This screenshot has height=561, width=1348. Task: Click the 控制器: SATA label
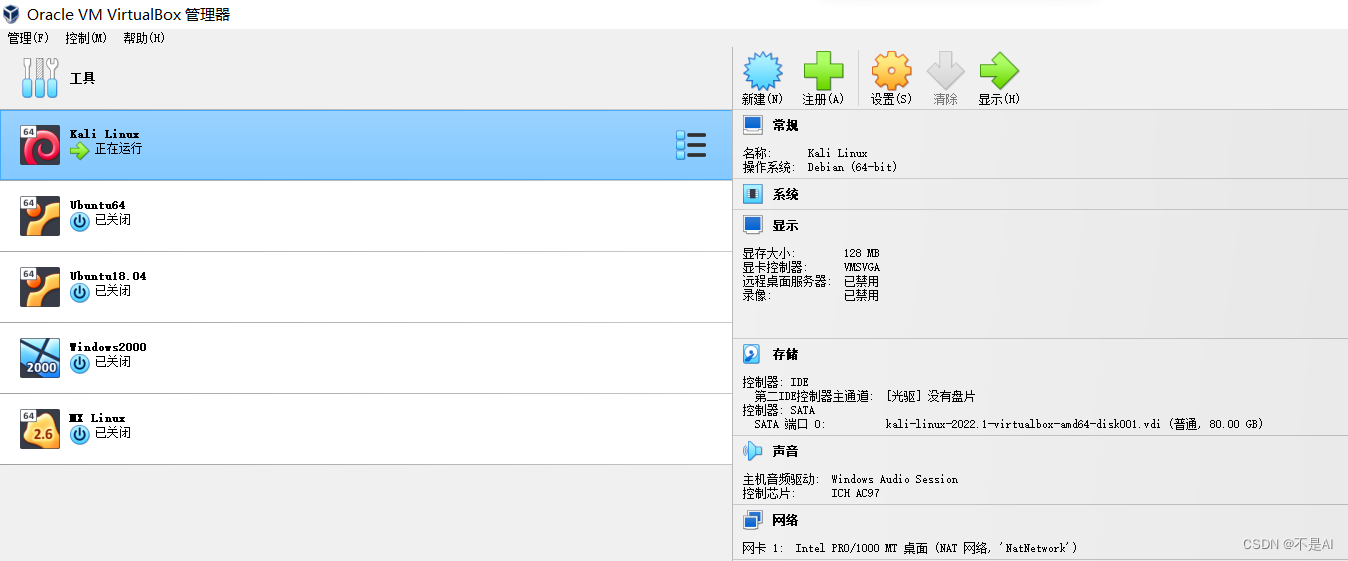coord(778,410)
